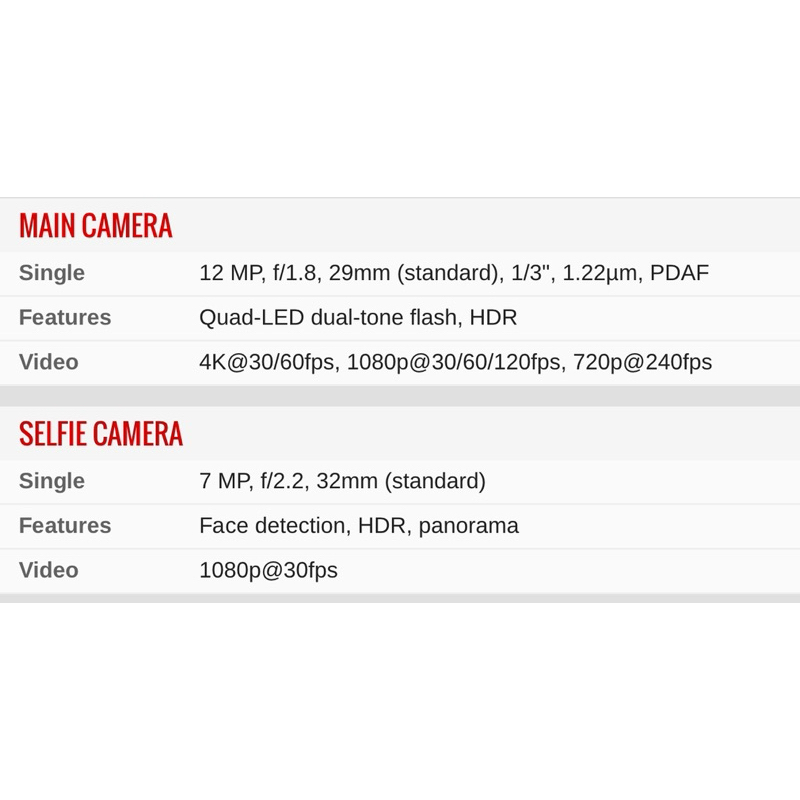Select the Video label under Selfie Camera
Screen dimensions: 800x800
pyautogui.click(x=48, y=570)
